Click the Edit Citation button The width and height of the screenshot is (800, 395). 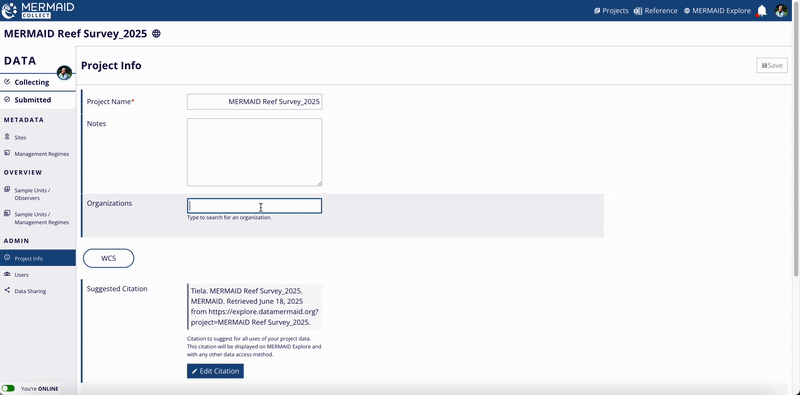[x=215, y=371]
